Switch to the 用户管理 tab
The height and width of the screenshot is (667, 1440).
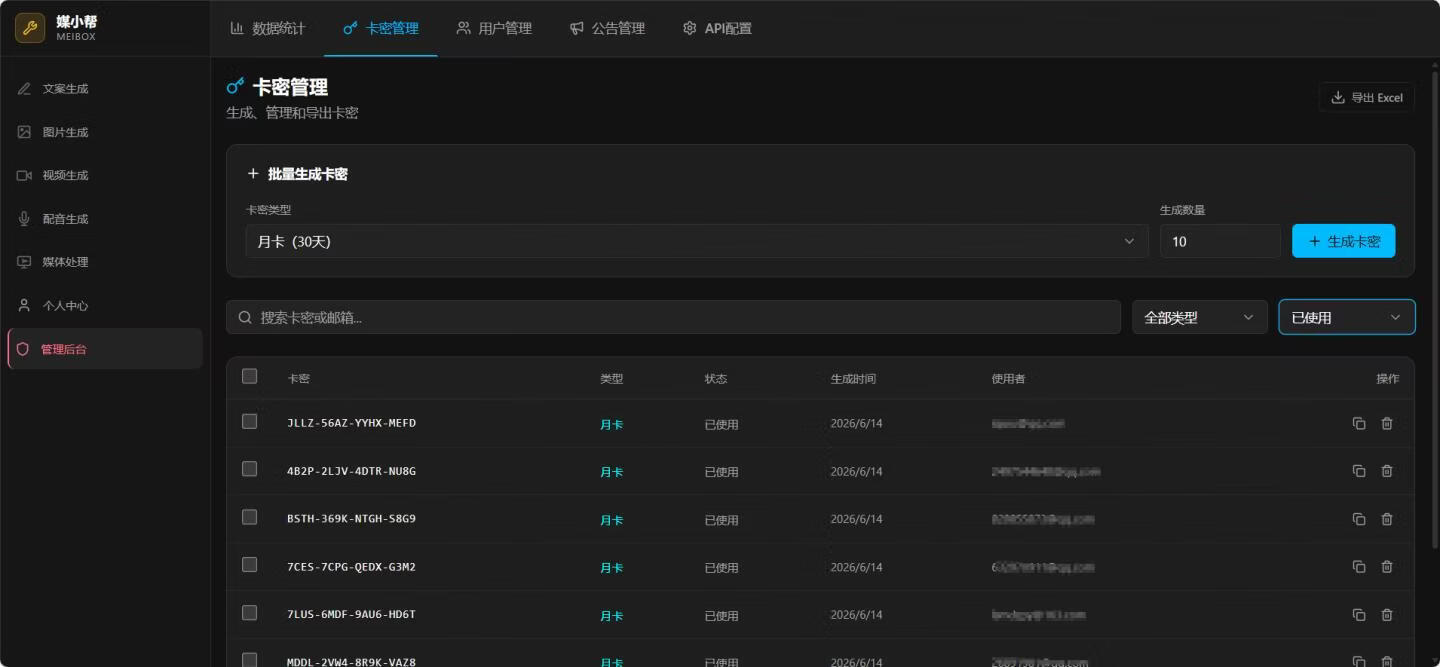coord(494,28)
